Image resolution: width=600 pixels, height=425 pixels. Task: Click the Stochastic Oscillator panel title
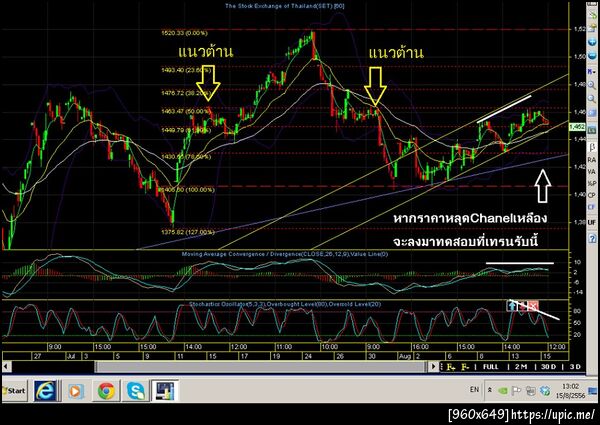[285, 304]
